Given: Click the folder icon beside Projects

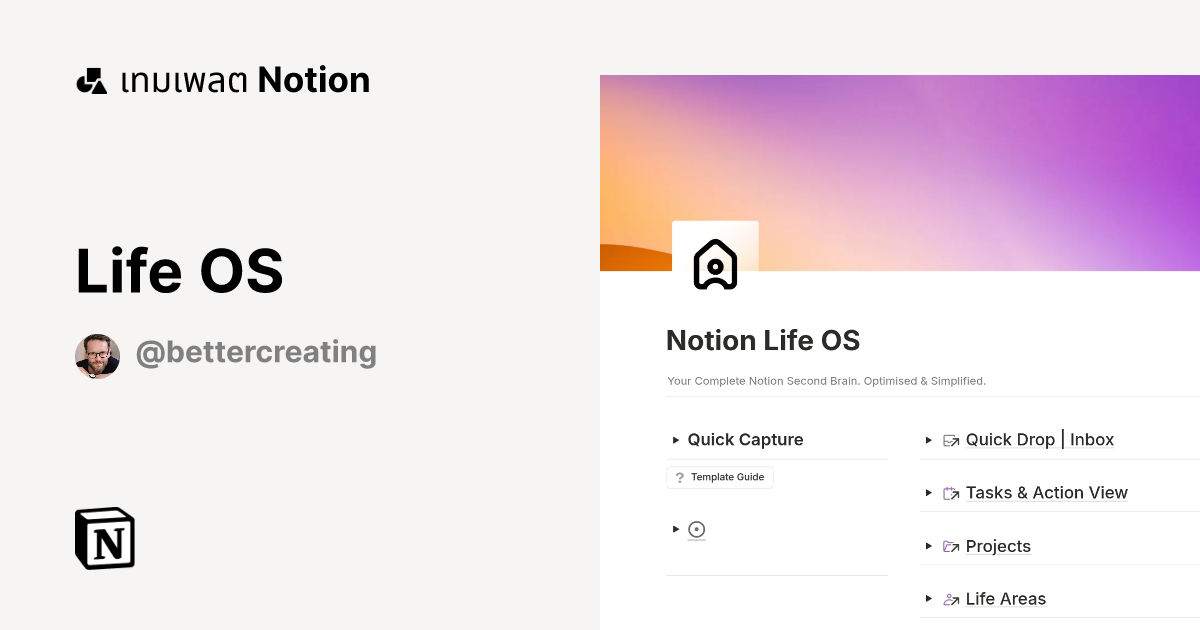Looking at the screenshot, I should pyautogui.click(x=950, y=546).
